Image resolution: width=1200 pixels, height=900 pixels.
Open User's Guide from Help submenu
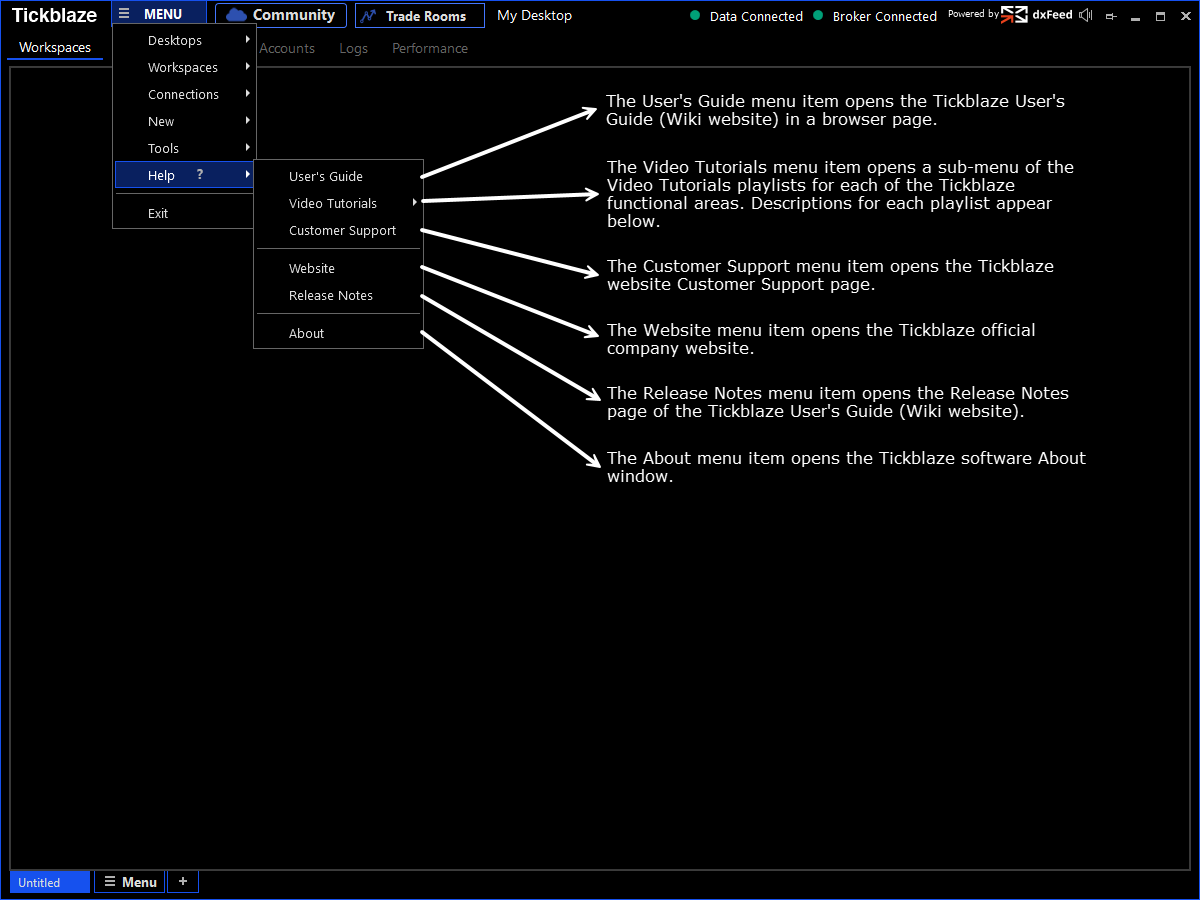point(339,176)
